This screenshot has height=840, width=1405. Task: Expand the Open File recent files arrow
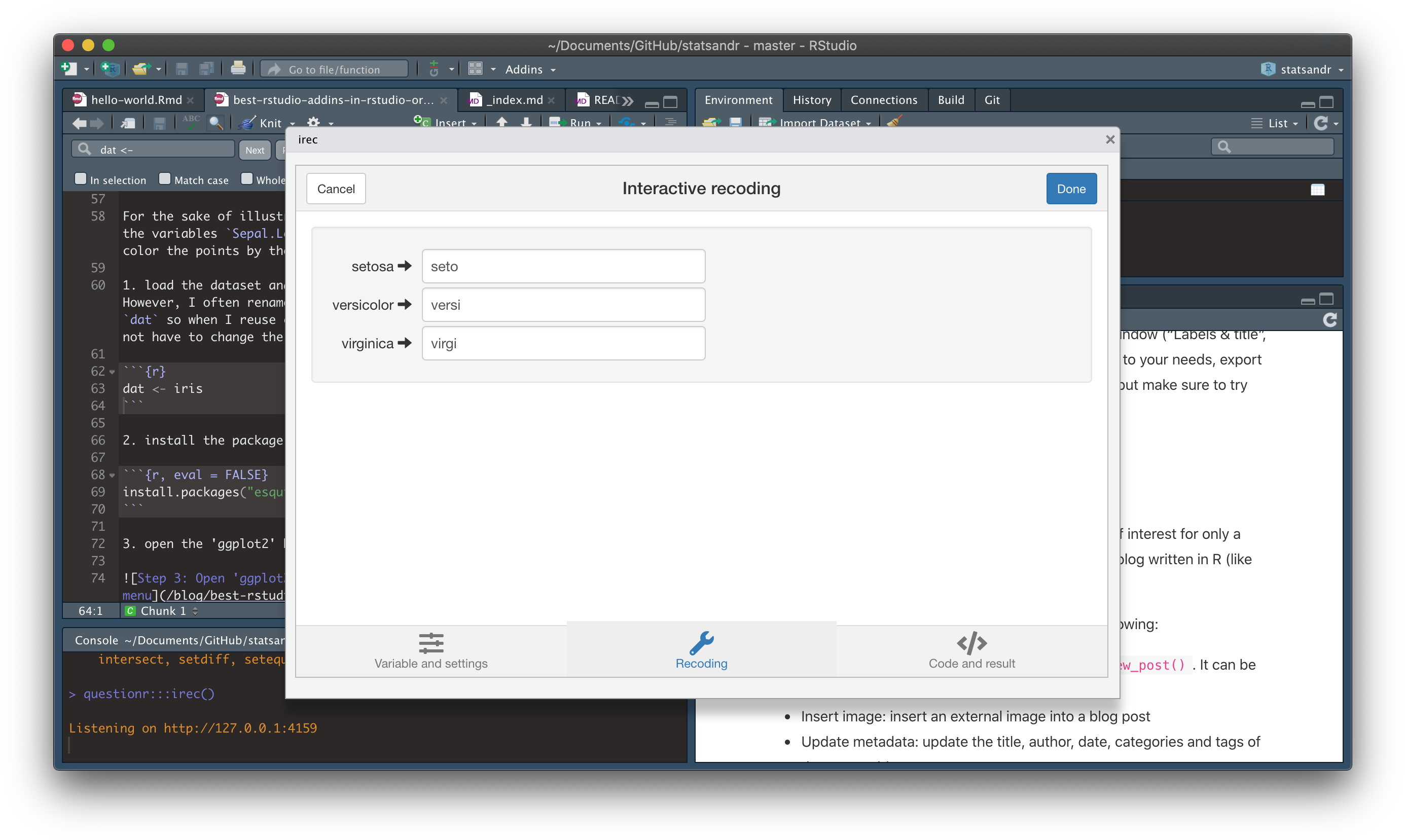pos(159,69)
